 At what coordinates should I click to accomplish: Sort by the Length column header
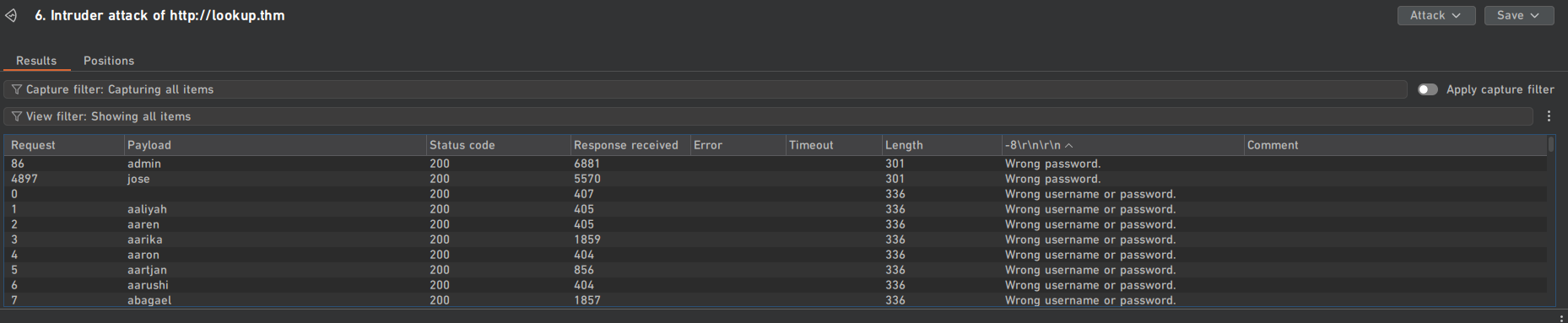(x=942, y=145)
